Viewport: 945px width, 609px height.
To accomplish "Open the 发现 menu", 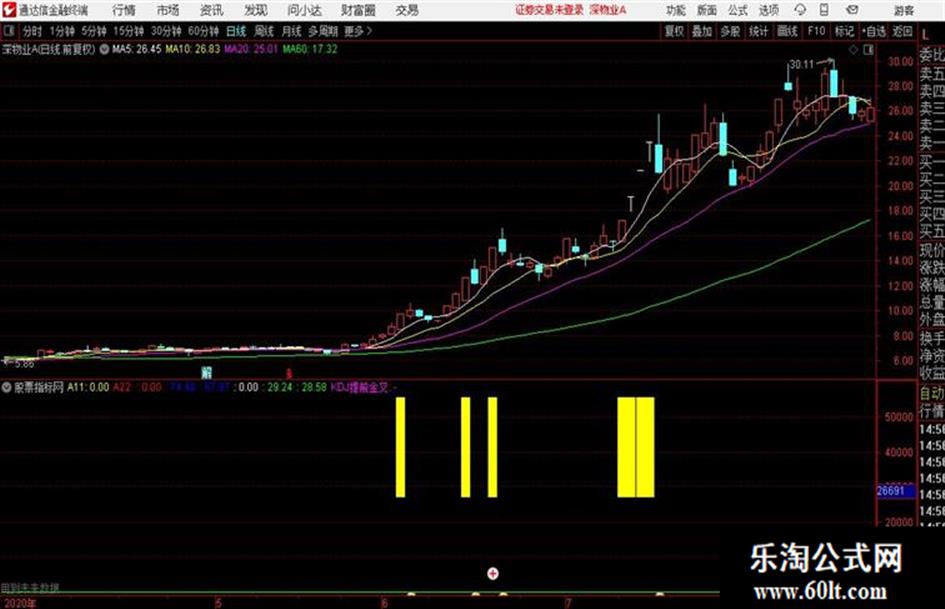I will click(x=256, y=10).
